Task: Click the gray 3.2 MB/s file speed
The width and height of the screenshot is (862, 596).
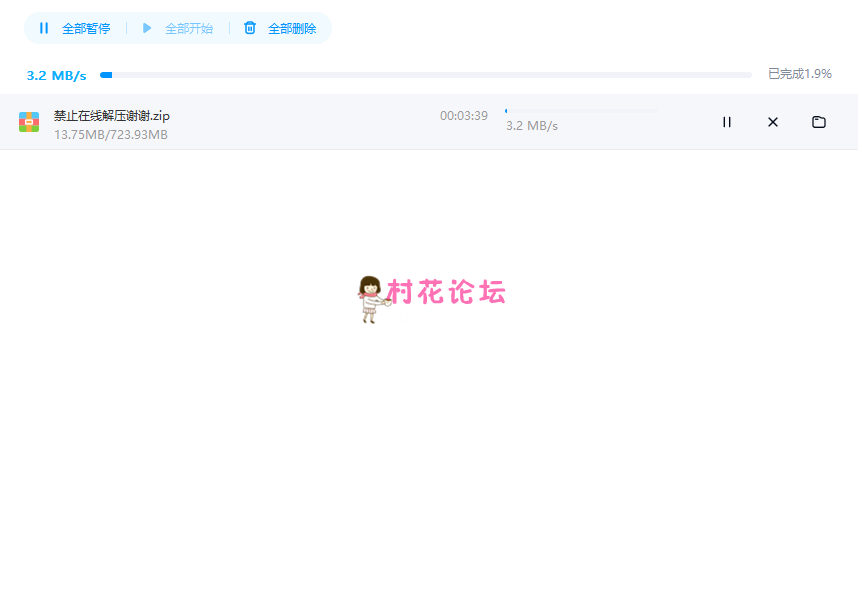Action: 532,126
